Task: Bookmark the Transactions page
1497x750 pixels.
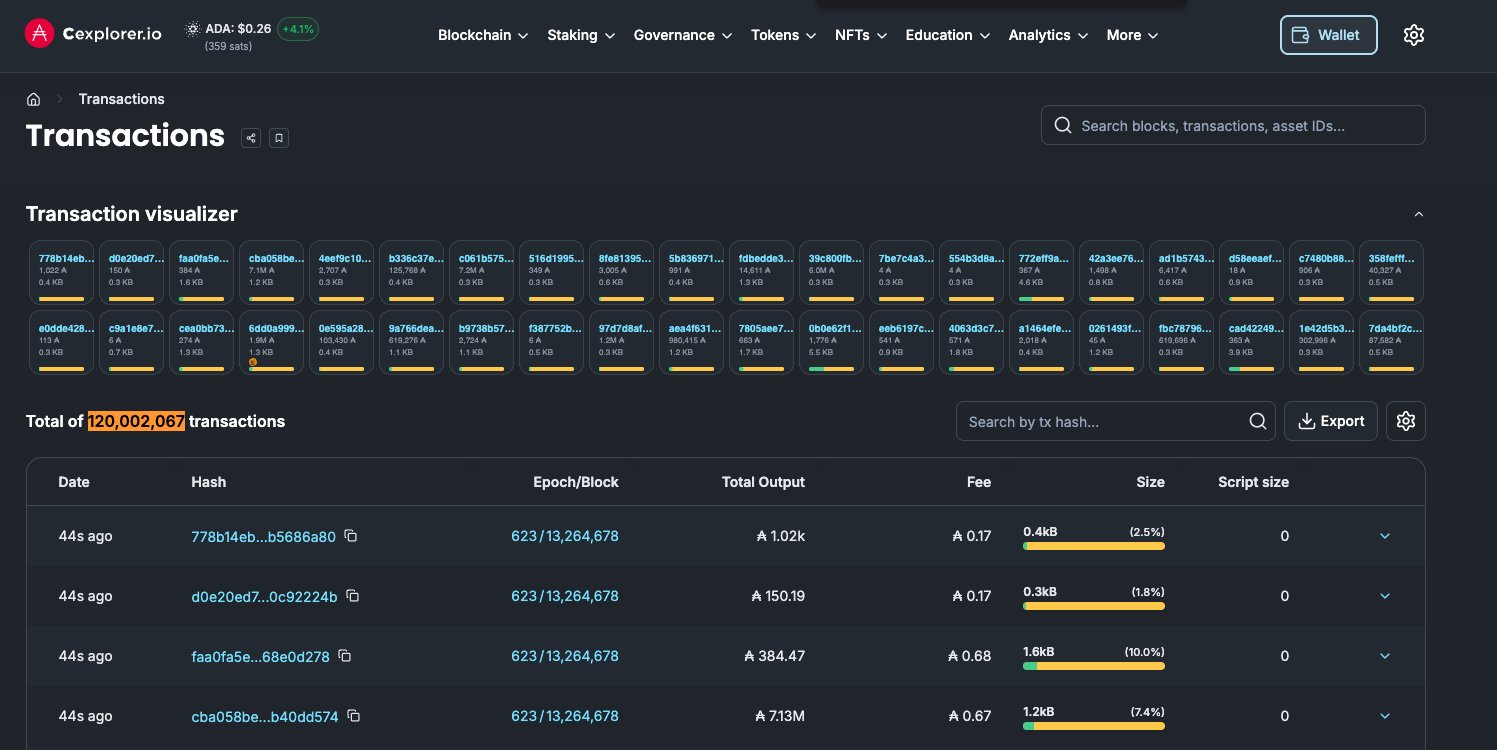Action: 279,138
